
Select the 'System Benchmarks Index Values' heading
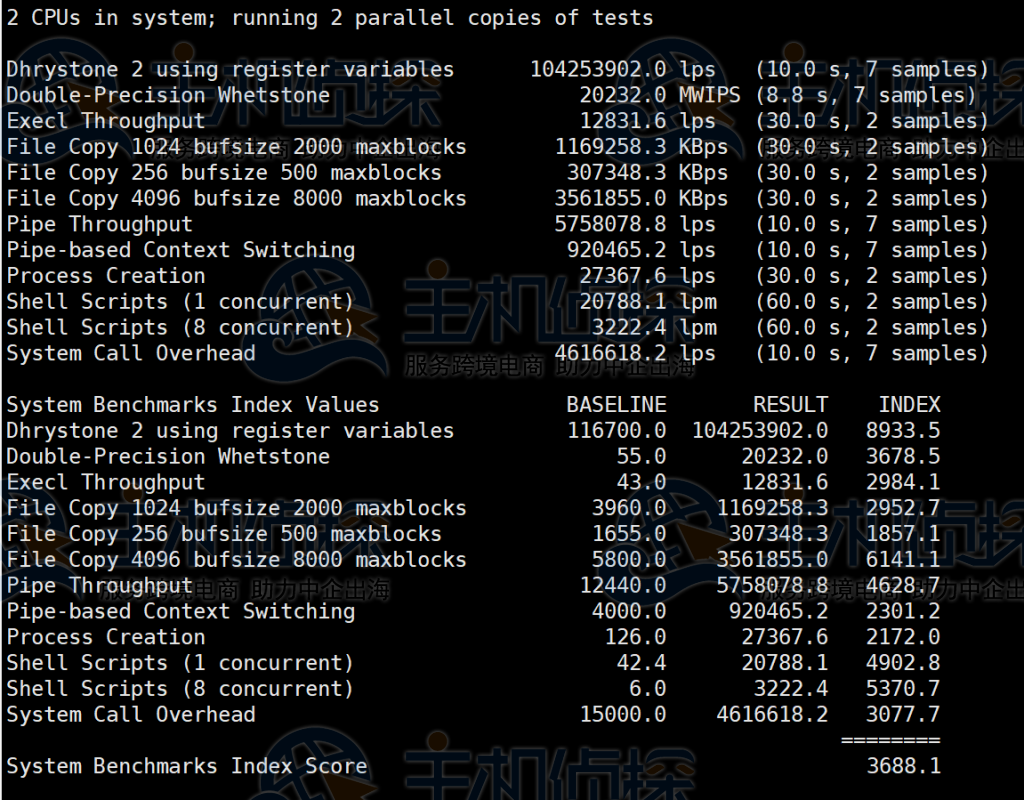193,405
